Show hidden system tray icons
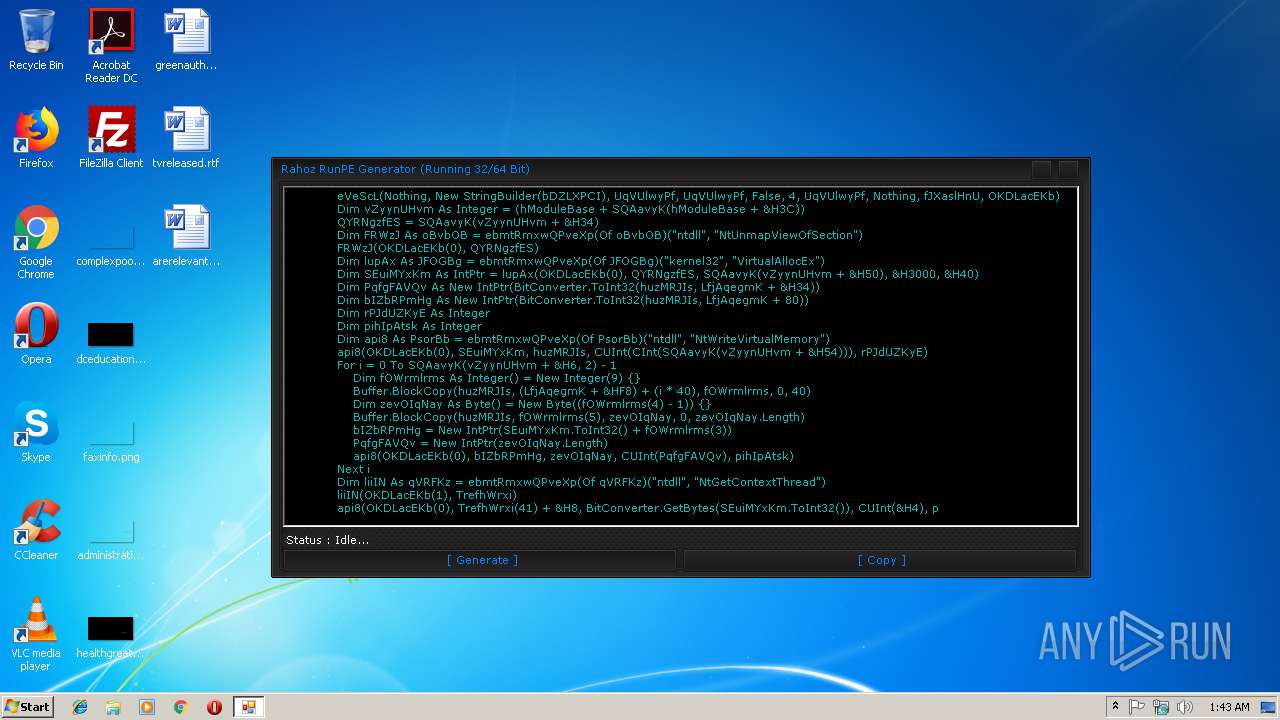The width and height of the screenshot is (1280, 720). (1115, 707)
